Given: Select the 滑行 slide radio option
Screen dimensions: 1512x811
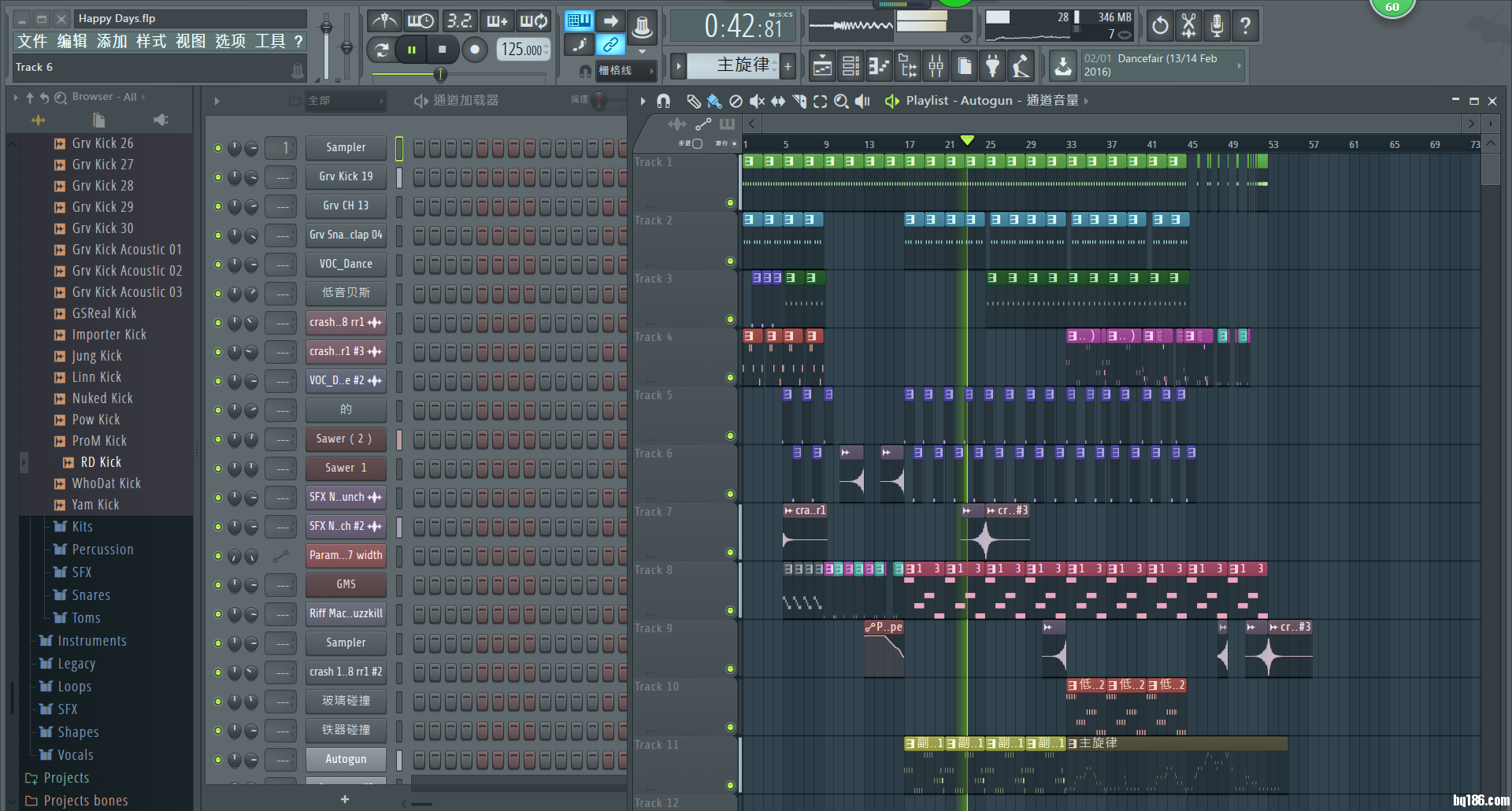Looking at the screenshot, I should pyautogui.click(x=734, y=144).
